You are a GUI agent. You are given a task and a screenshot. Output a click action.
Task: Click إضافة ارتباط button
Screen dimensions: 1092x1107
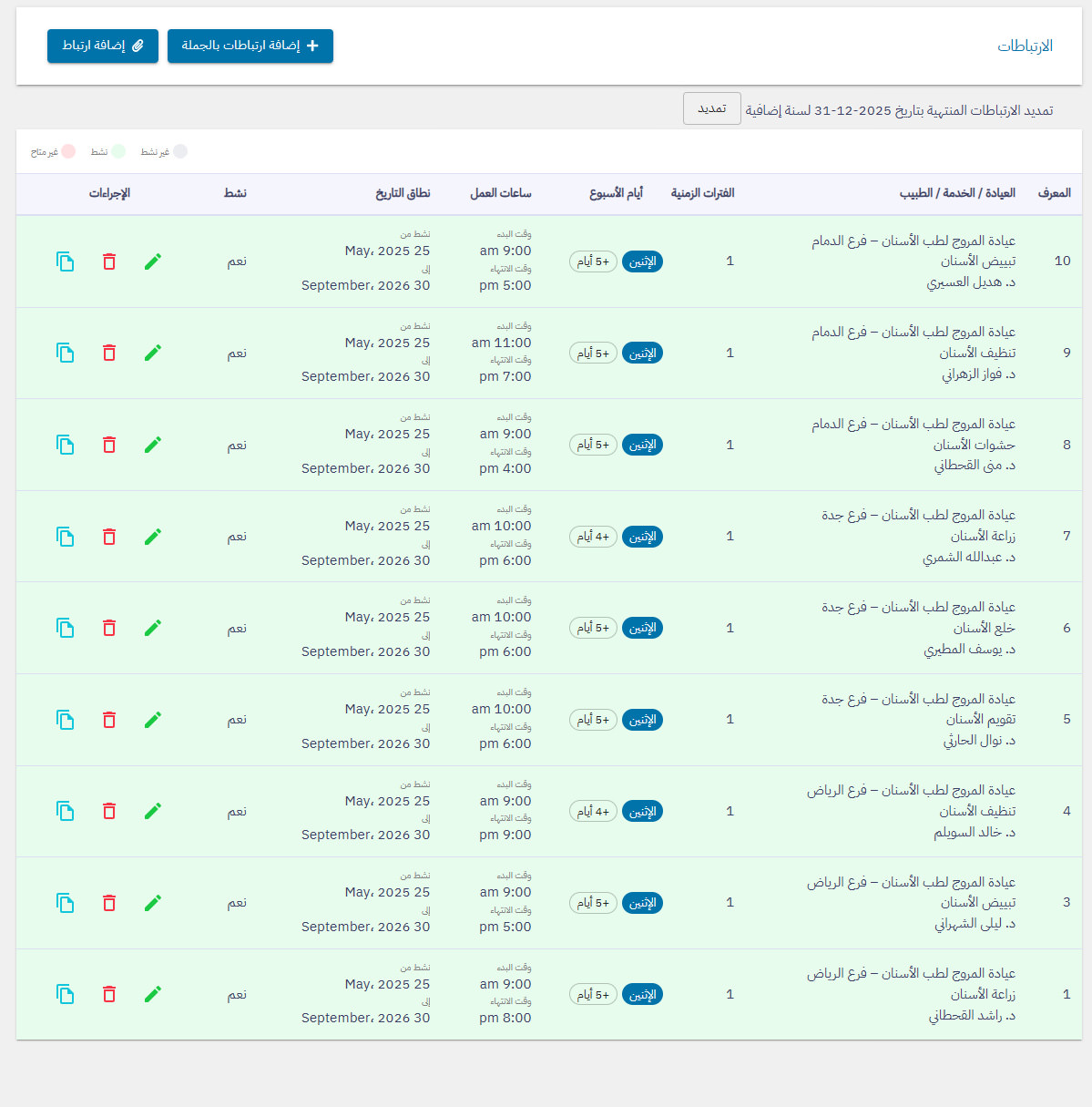(103, 46)
